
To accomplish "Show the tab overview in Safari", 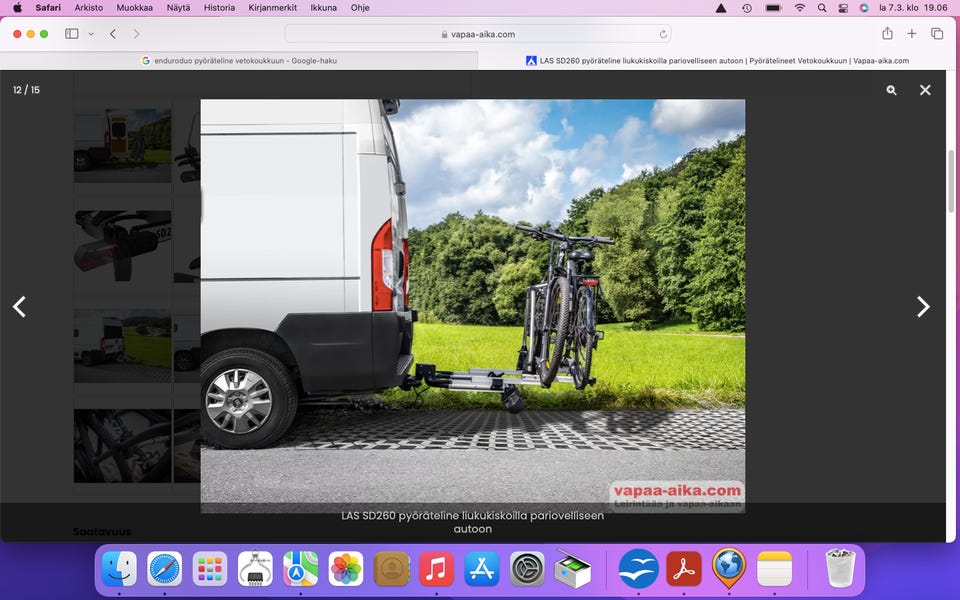I will click(x=937, y=34).
